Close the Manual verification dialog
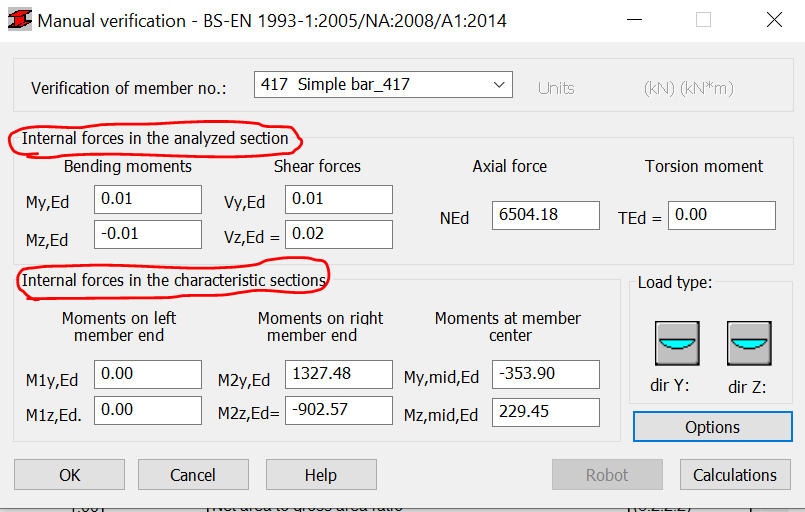 click(774, 20)
